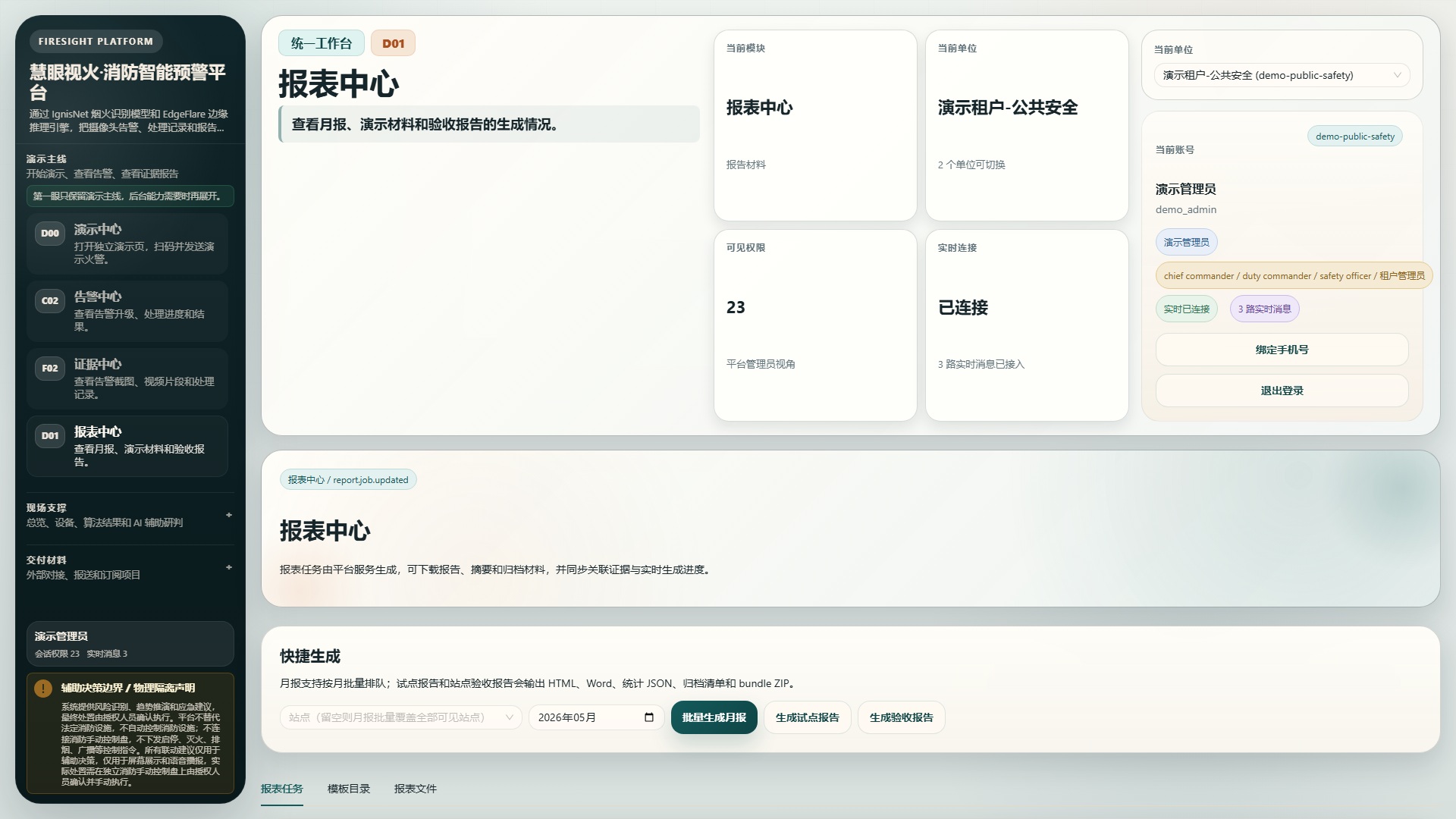Click the D01 badge icon in the sidebar
1456x819 pixels.
(x=50, y=436)
